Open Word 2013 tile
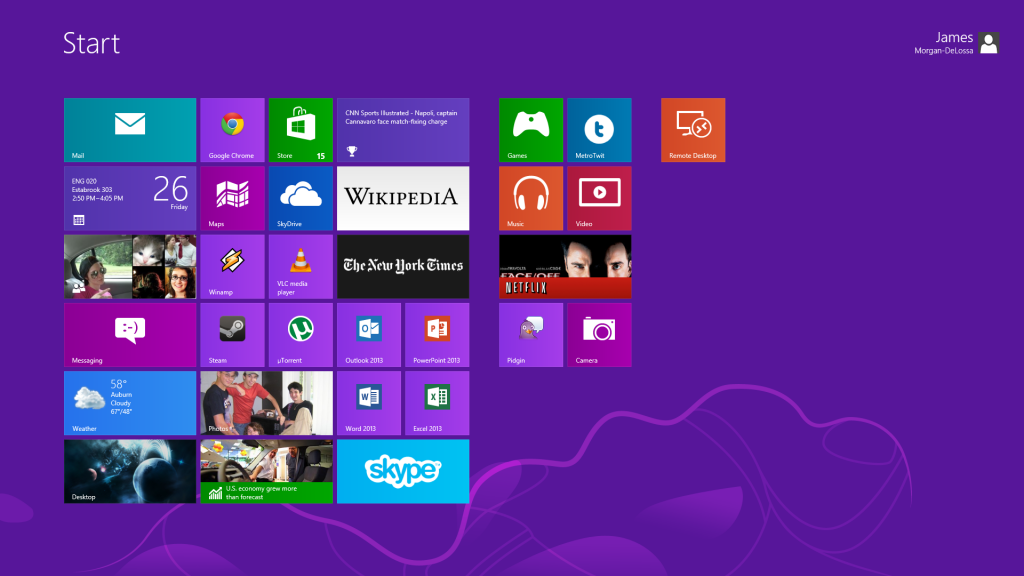 point(369,403)
